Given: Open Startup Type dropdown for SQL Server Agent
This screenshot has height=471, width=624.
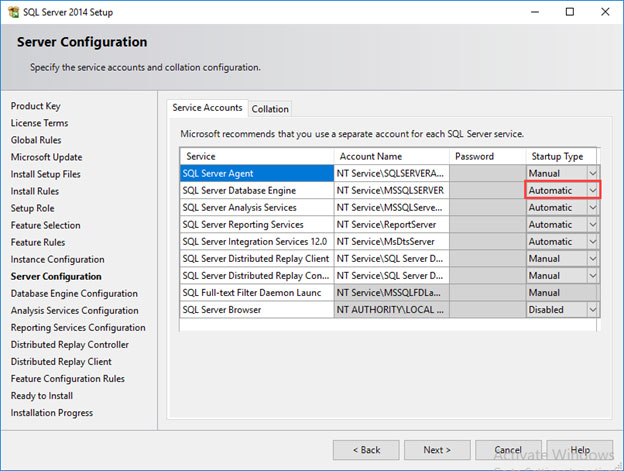Looking at the screenshot, I should pos(593,173).
